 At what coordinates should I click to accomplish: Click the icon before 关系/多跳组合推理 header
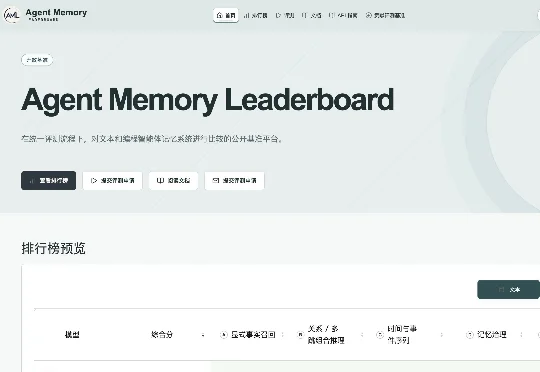pyautogui.click(x=300, y=334)
